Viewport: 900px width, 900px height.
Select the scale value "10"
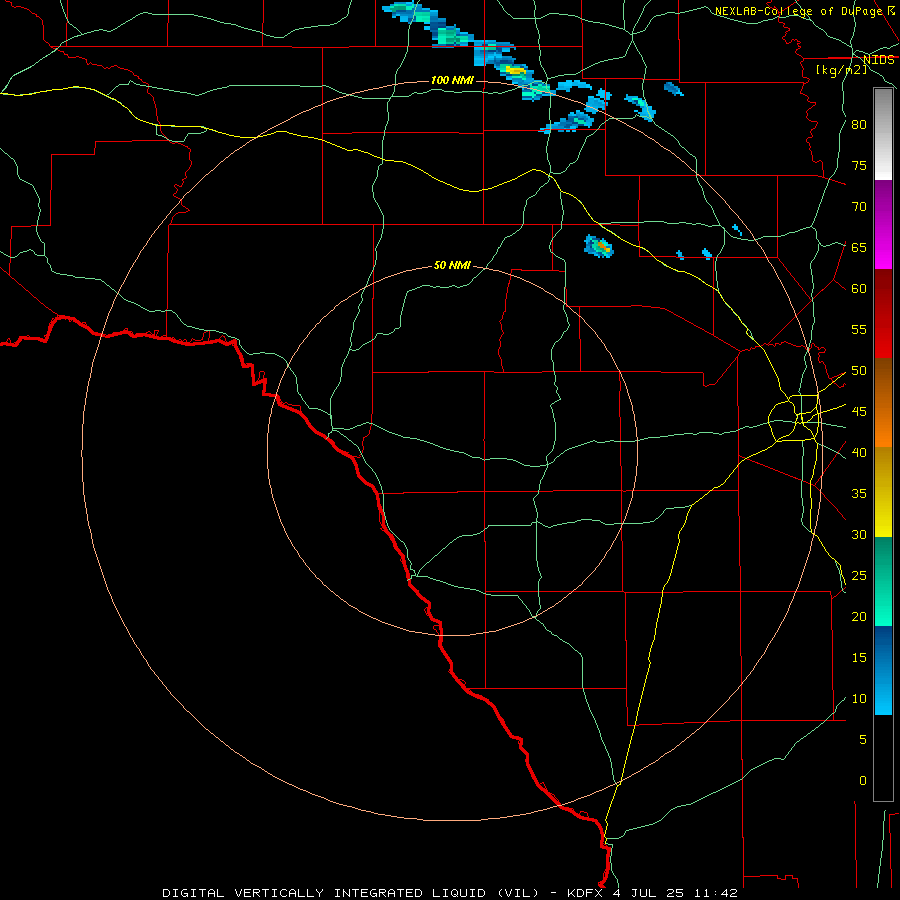(x=859, y=699)
